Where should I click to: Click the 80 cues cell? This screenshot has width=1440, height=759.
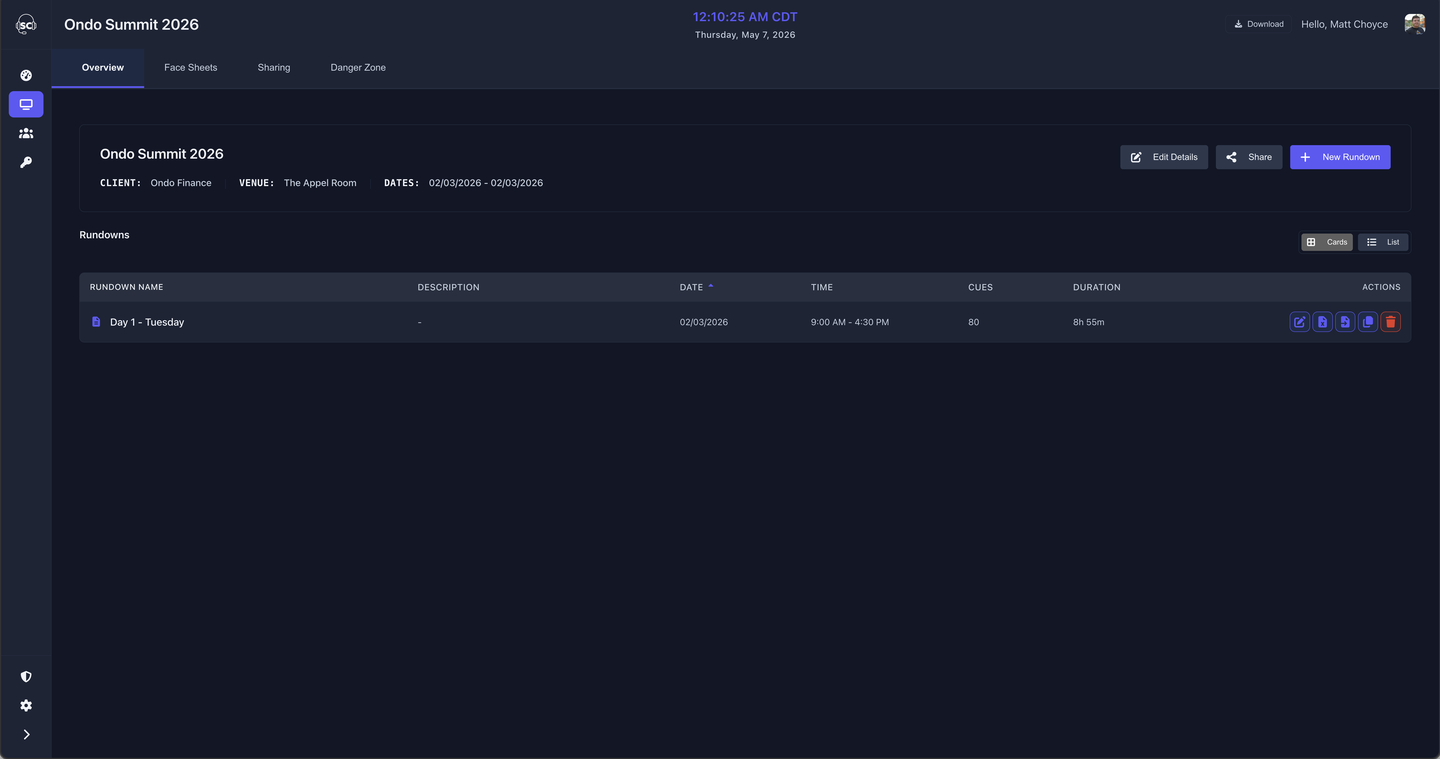click(974, 322)
